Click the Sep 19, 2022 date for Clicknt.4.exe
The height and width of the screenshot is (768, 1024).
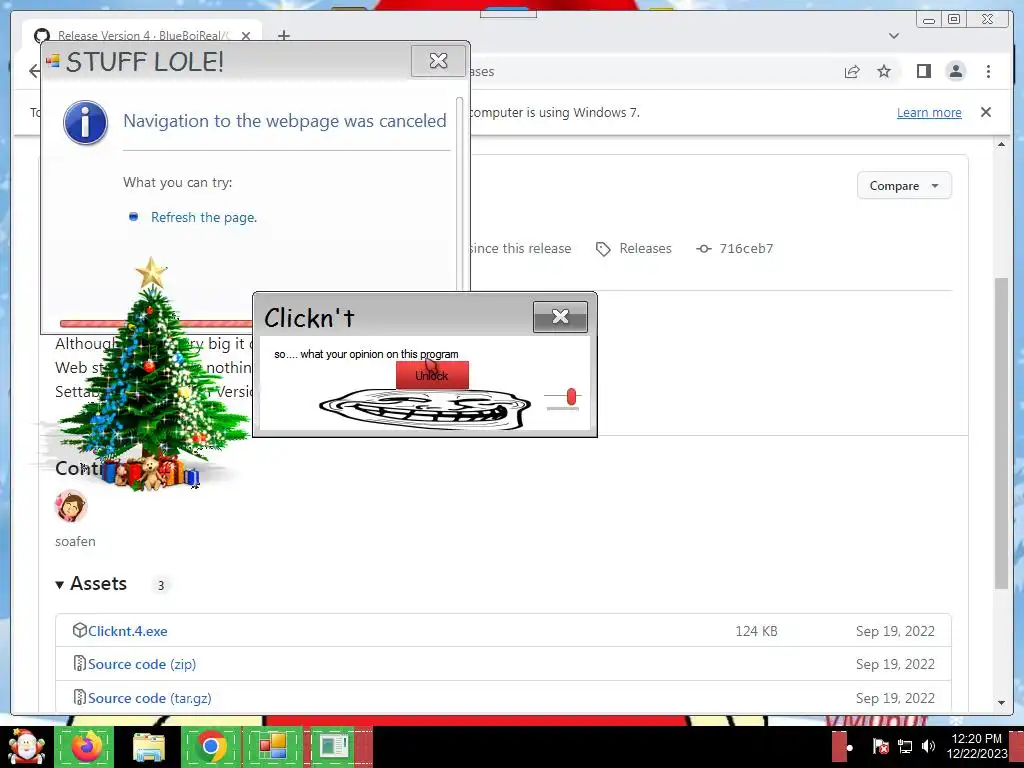point(895,631)
